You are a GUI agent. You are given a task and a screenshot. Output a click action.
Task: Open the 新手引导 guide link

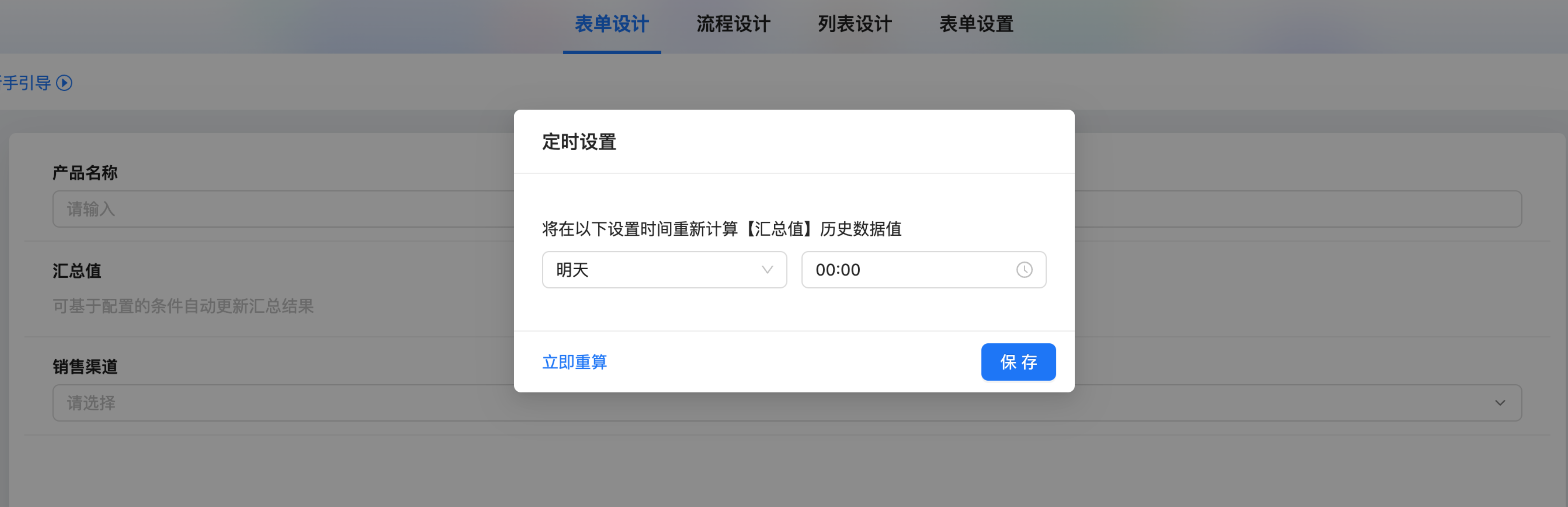tap(25, 83)
